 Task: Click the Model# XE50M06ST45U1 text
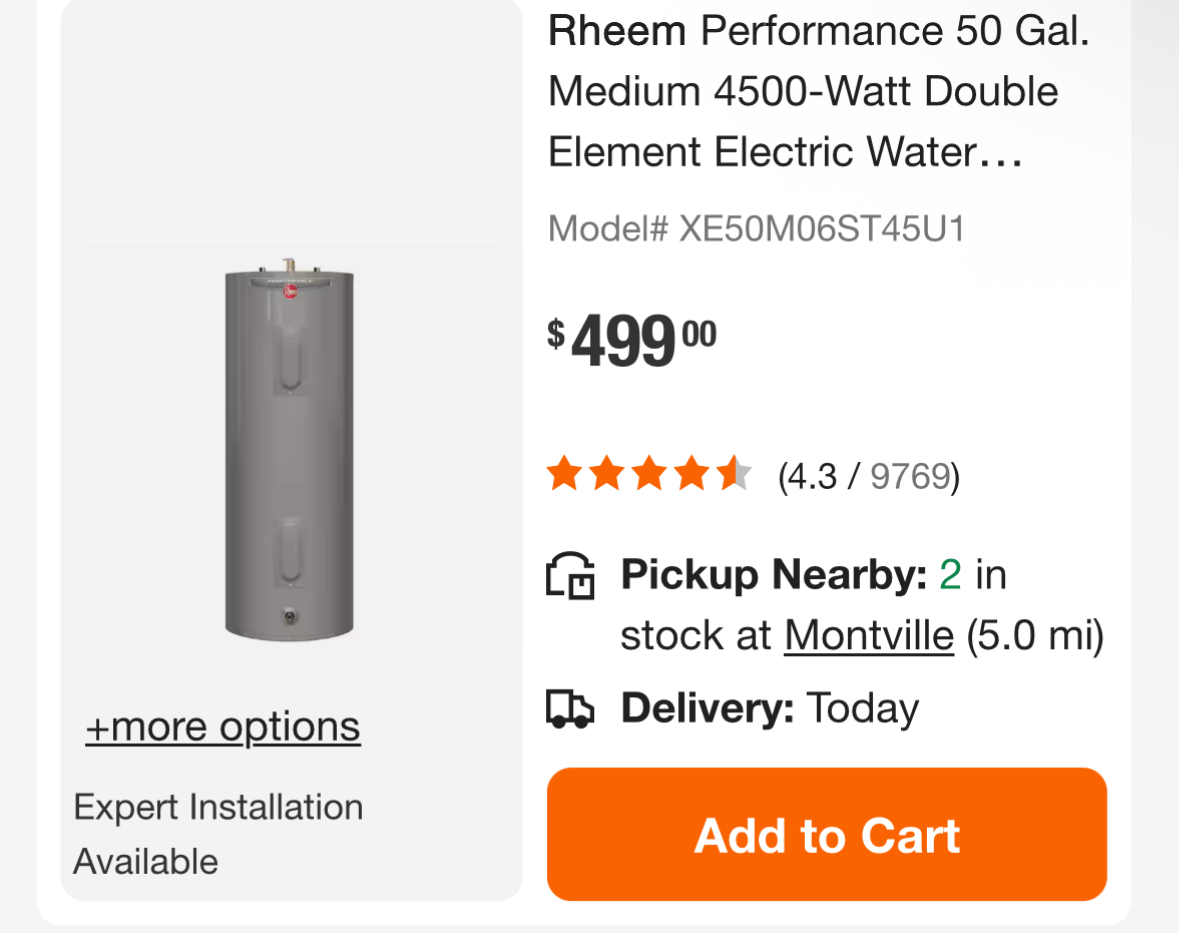pos(756,229)
